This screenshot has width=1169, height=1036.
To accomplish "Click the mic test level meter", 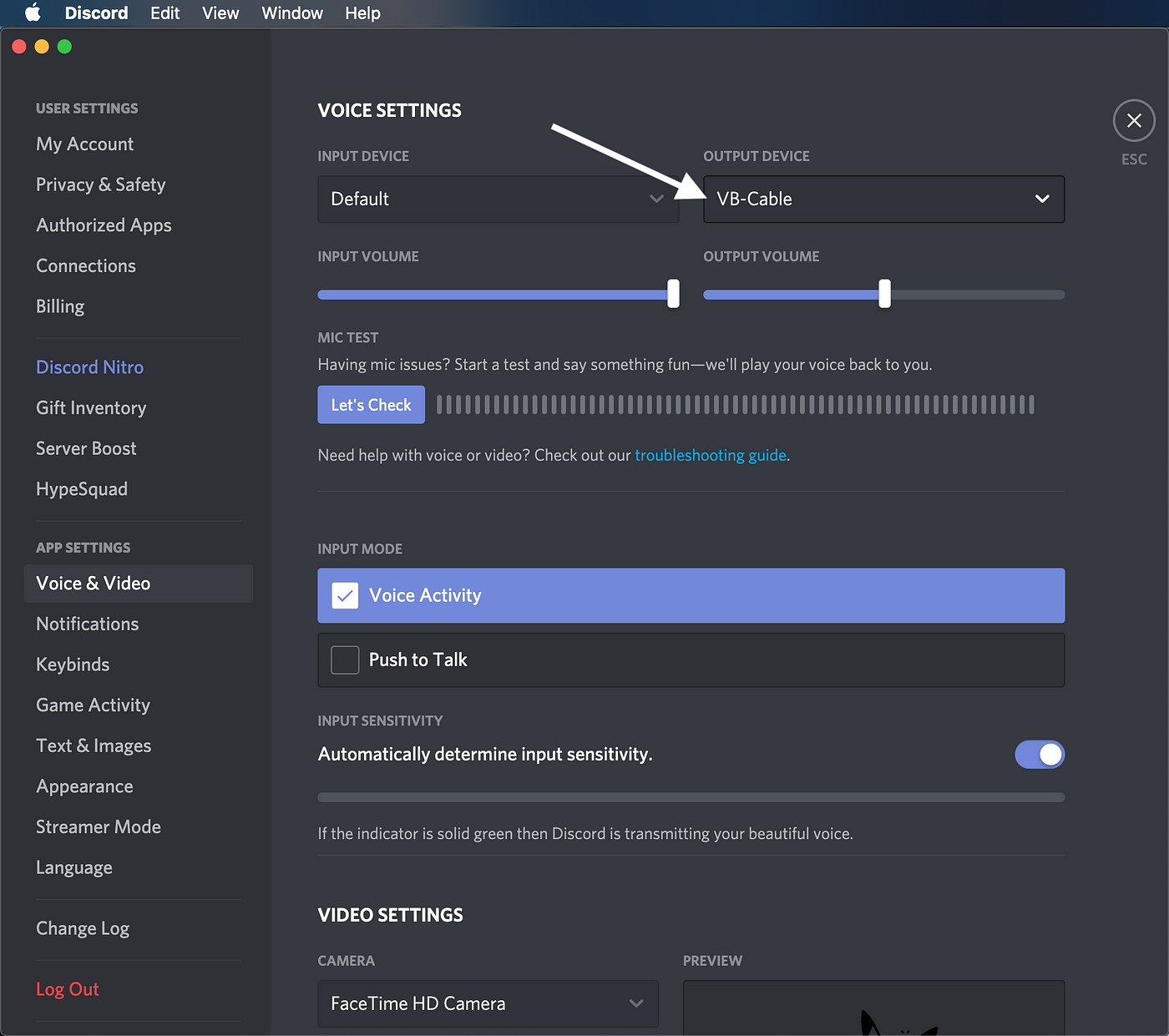I will pos(736,405).
